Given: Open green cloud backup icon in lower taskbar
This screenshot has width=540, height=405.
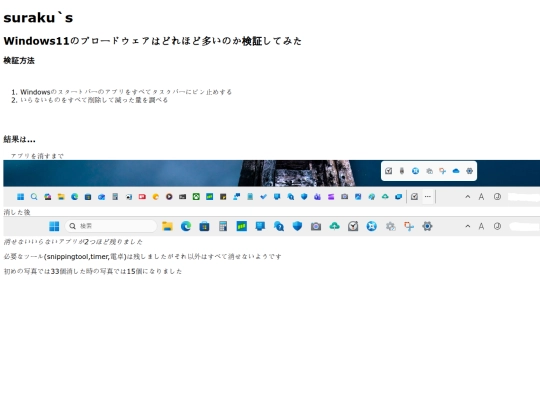Looking at the screenshot, I should click(334, 226).
